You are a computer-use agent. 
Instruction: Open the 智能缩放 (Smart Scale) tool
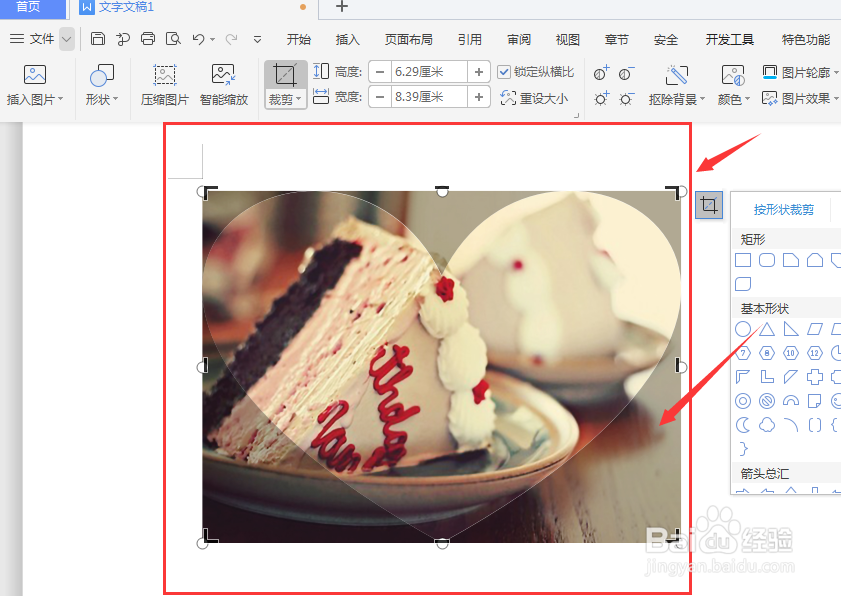coord(223,85)
